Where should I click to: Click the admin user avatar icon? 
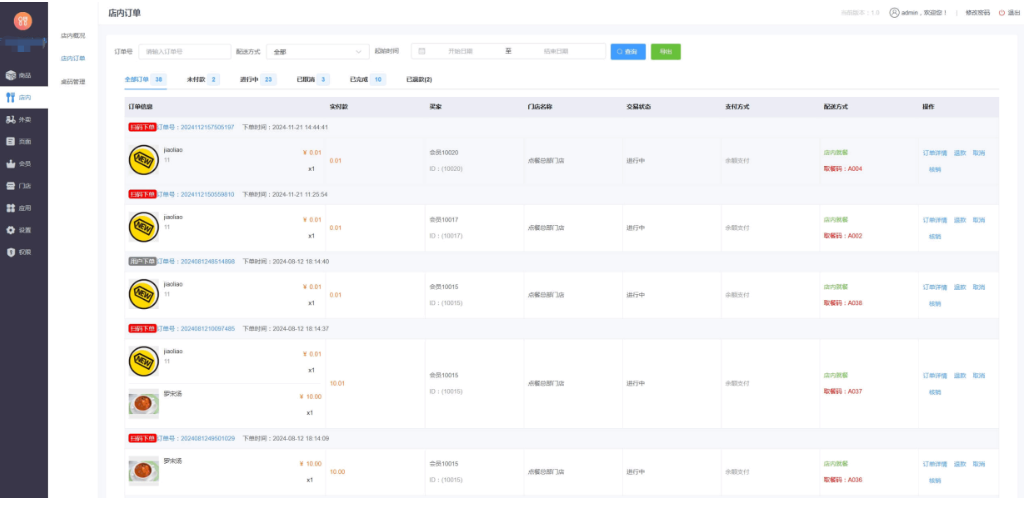click(894, 12)
